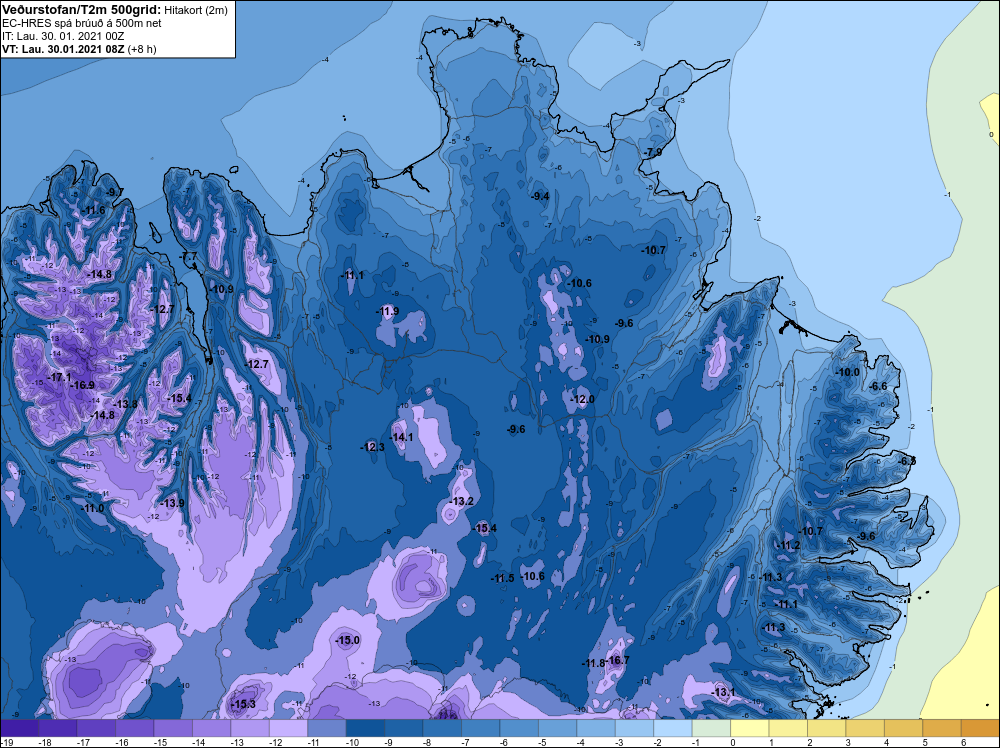1000x748 pixels.
Task: Click the -11.9 temperature reading
Action: pos(388,311)
